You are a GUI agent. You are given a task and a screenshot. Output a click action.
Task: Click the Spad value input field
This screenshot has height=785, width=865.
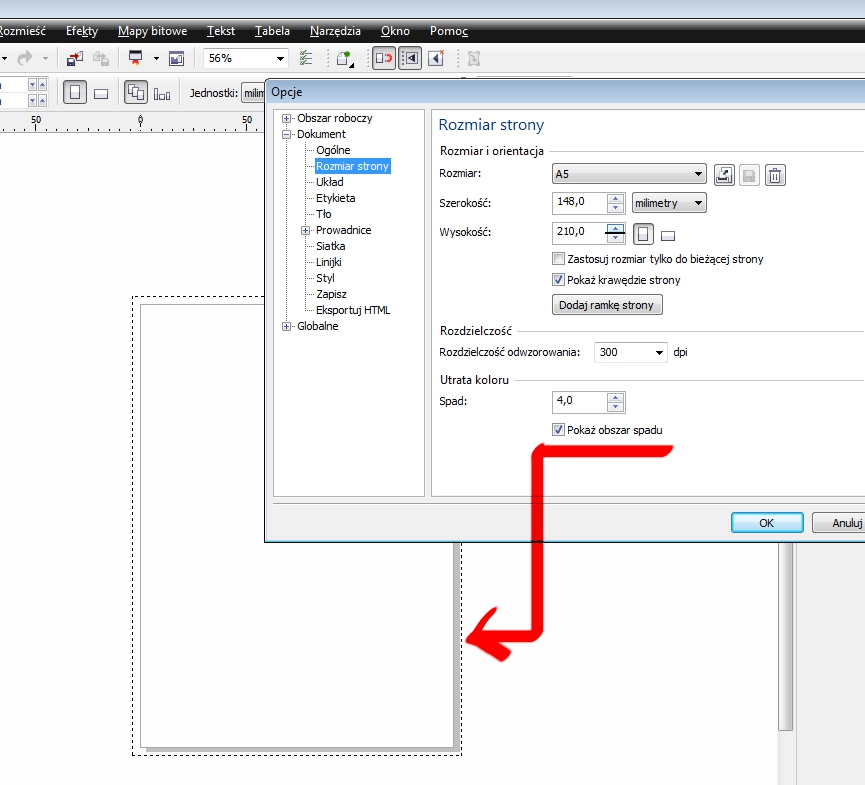580,402
